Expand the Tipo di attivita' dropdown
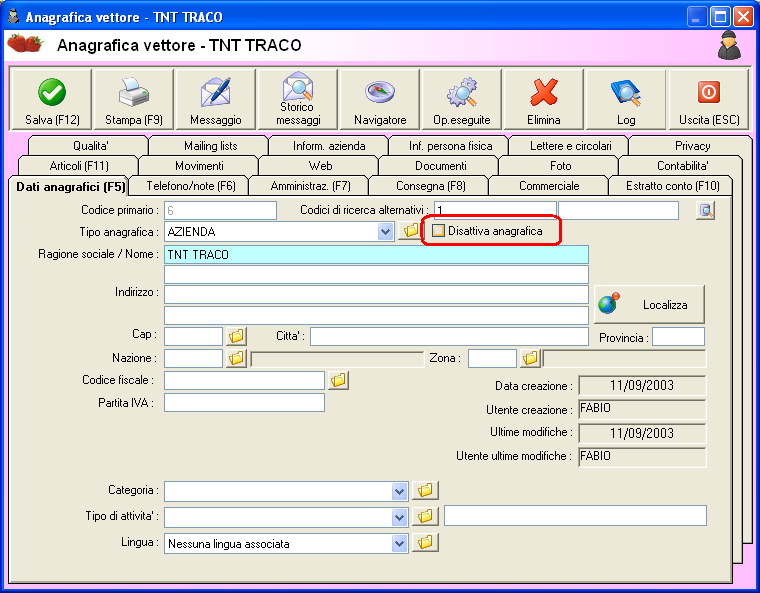 tap(399, 517)
